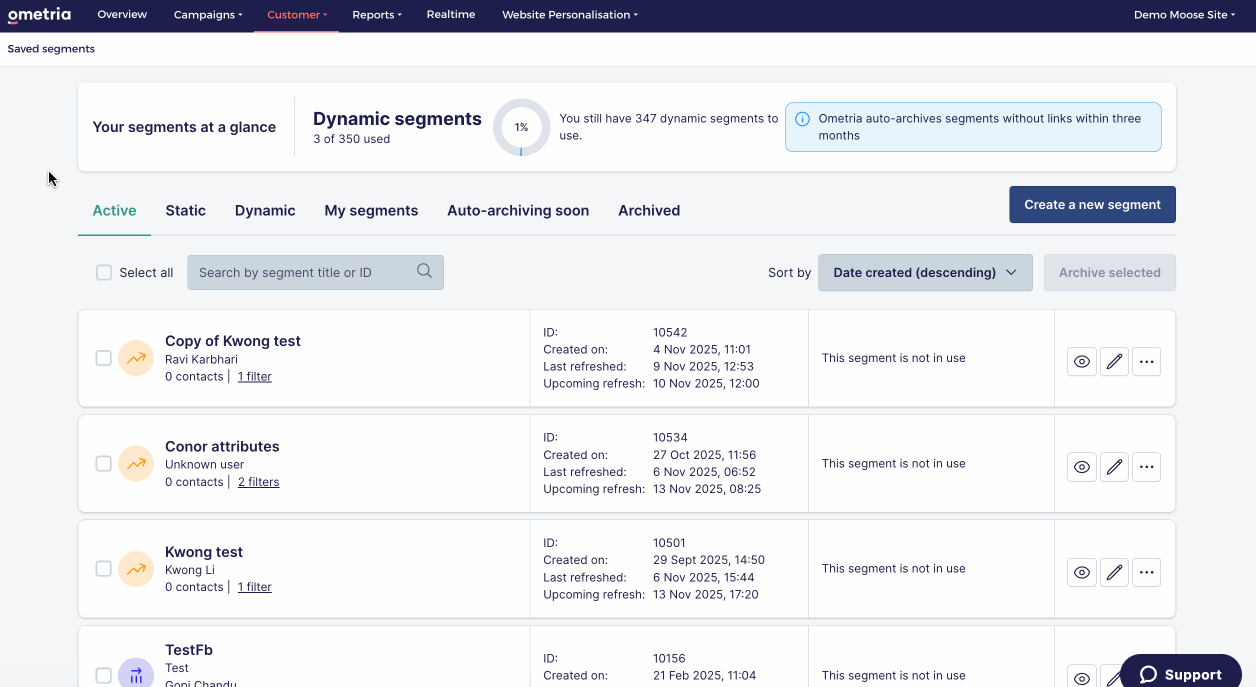Click the search magnifier icon

tap(424, 271)
